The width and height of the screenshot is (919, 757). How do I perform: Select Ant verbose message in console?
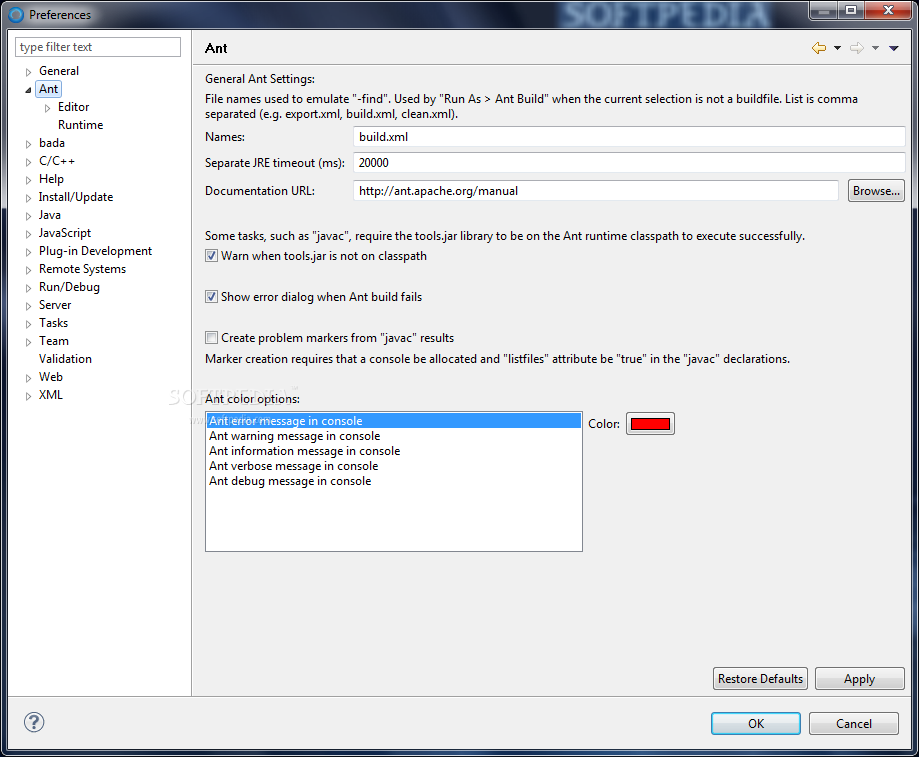(x=394, y=466)
